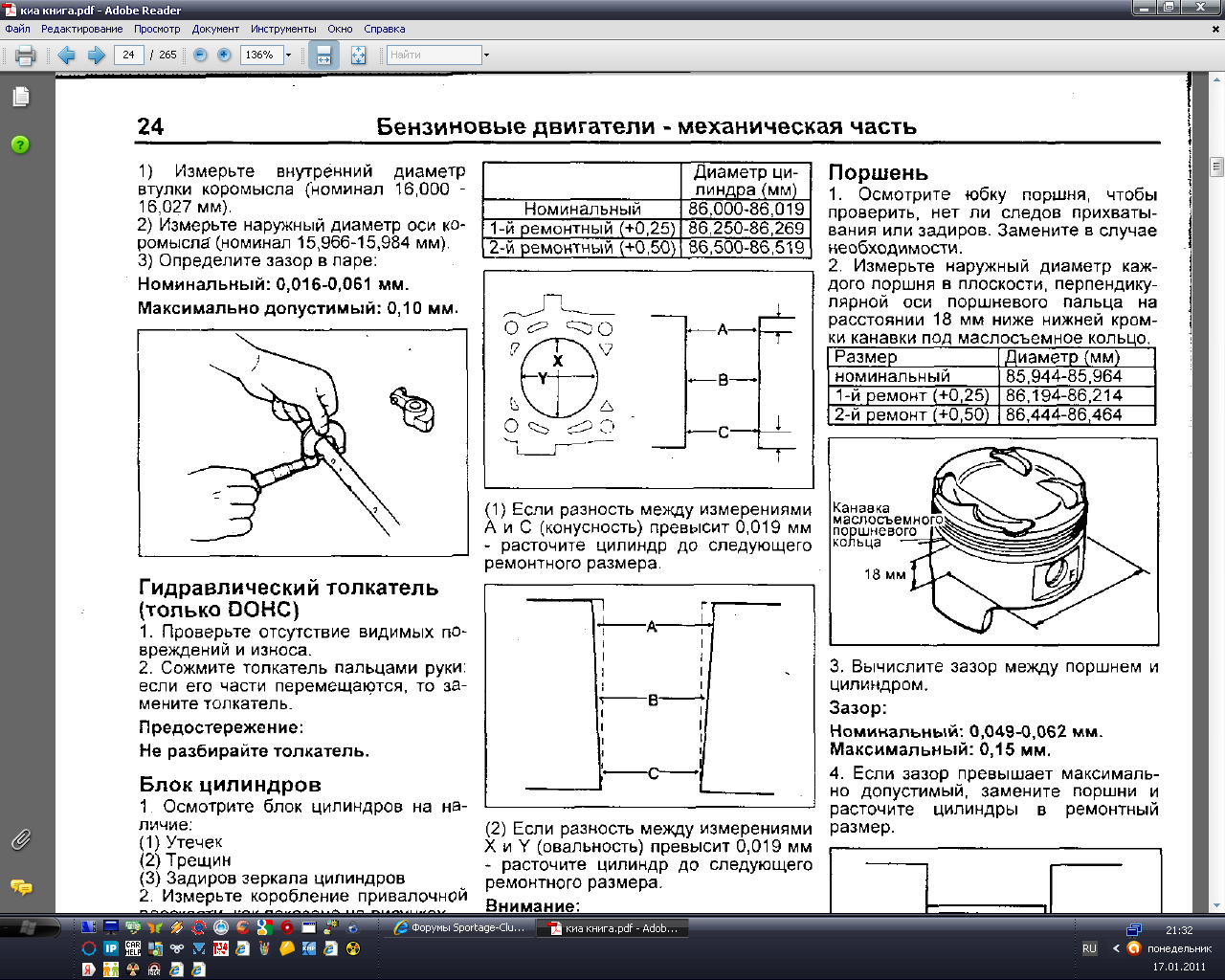
Task: Click the RU language indicator in tray
Action: [1089, 948]
